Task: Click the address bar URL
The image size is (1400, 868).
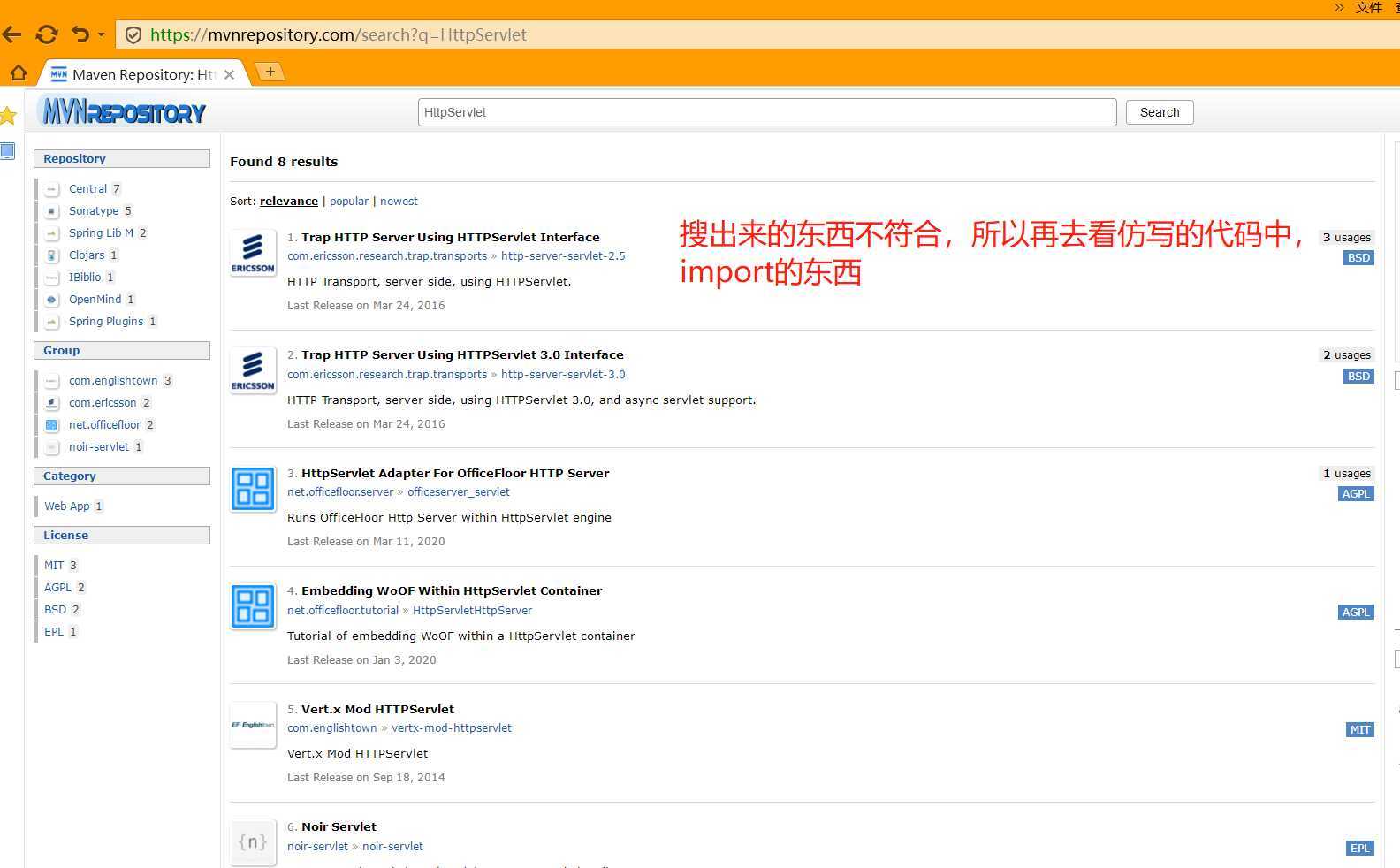Action: click(339, 34)
